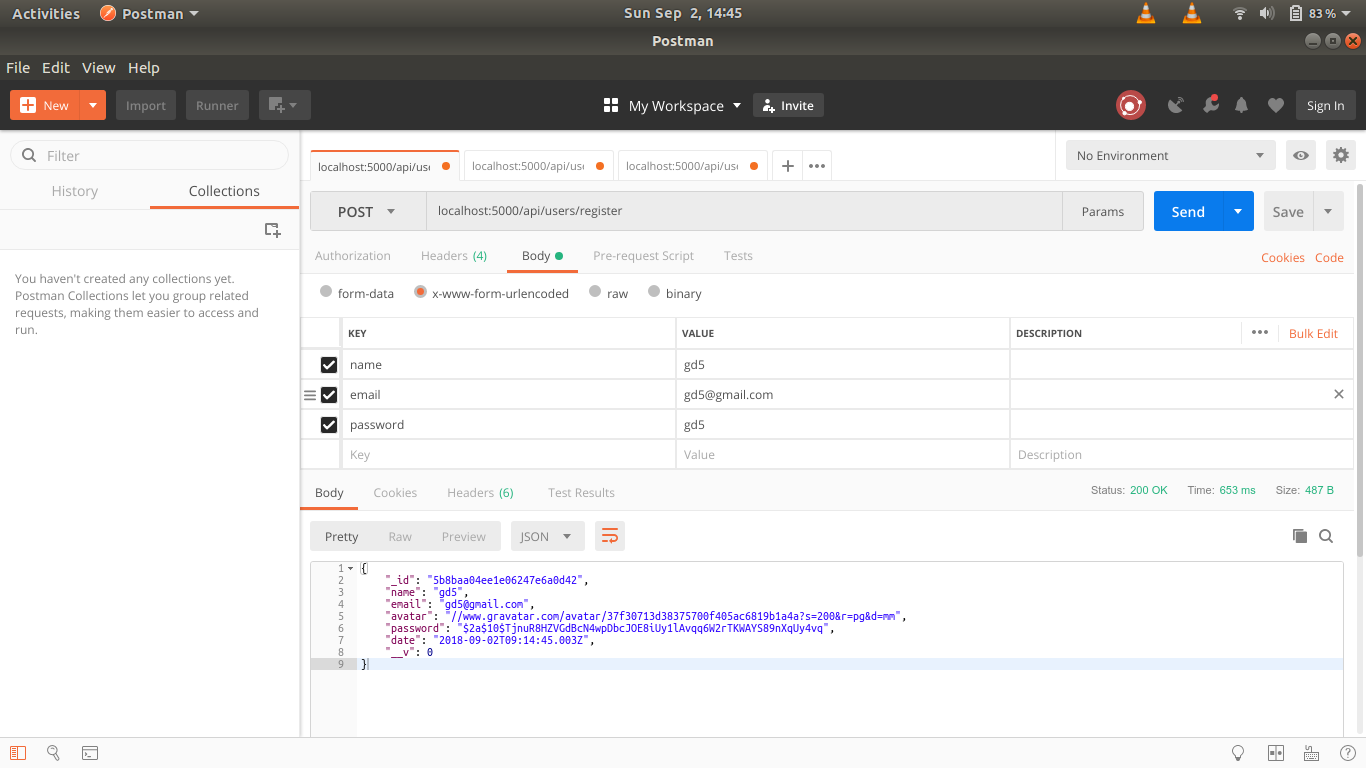
Task: Uncheck the email parameter checkbox
Action: (x=329, y=395)
